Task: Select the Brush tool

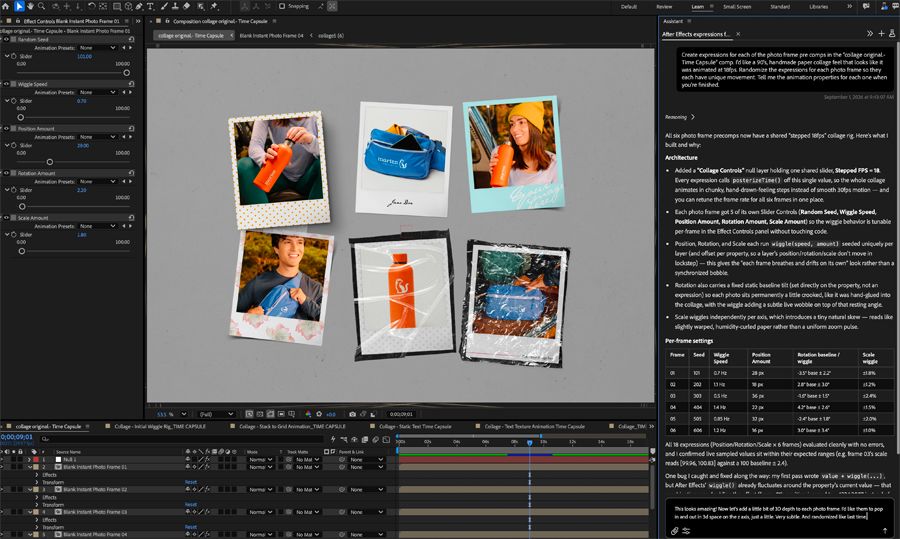Action: (164, 6)
